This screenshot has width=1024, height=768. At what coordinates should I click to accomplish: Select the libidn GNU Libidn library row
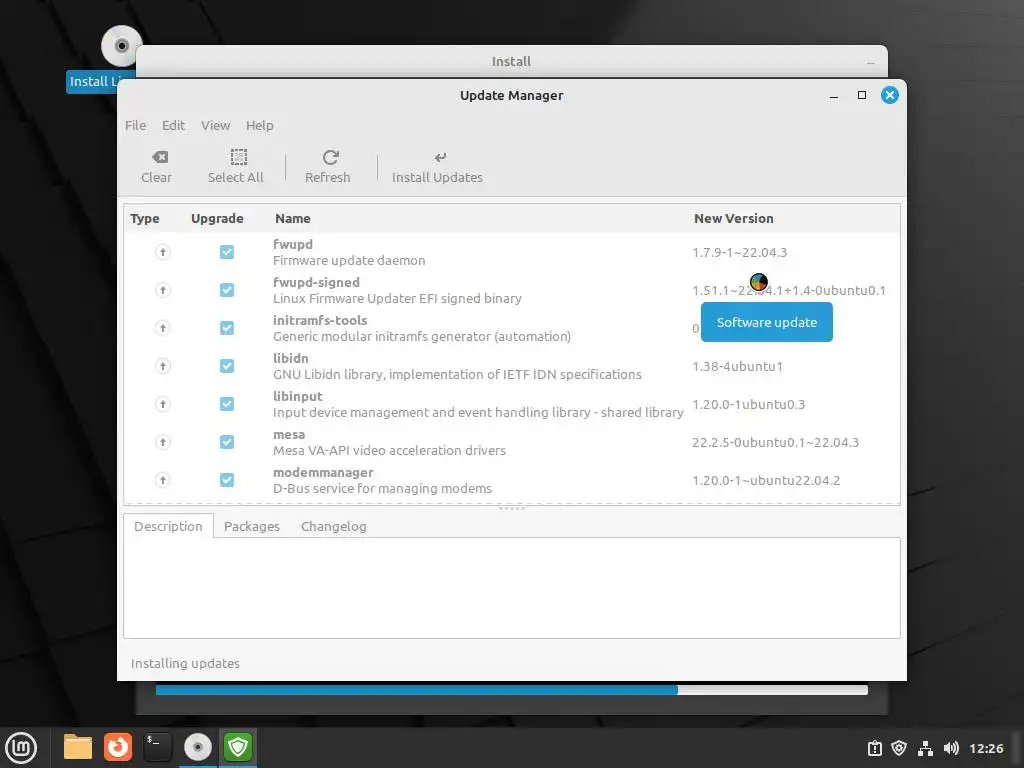(x=512, y=366)
